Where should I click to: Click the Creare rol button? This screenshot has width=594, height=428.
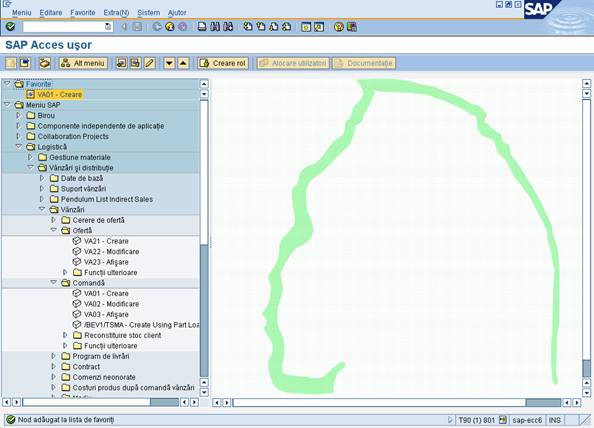coord(223,63)
